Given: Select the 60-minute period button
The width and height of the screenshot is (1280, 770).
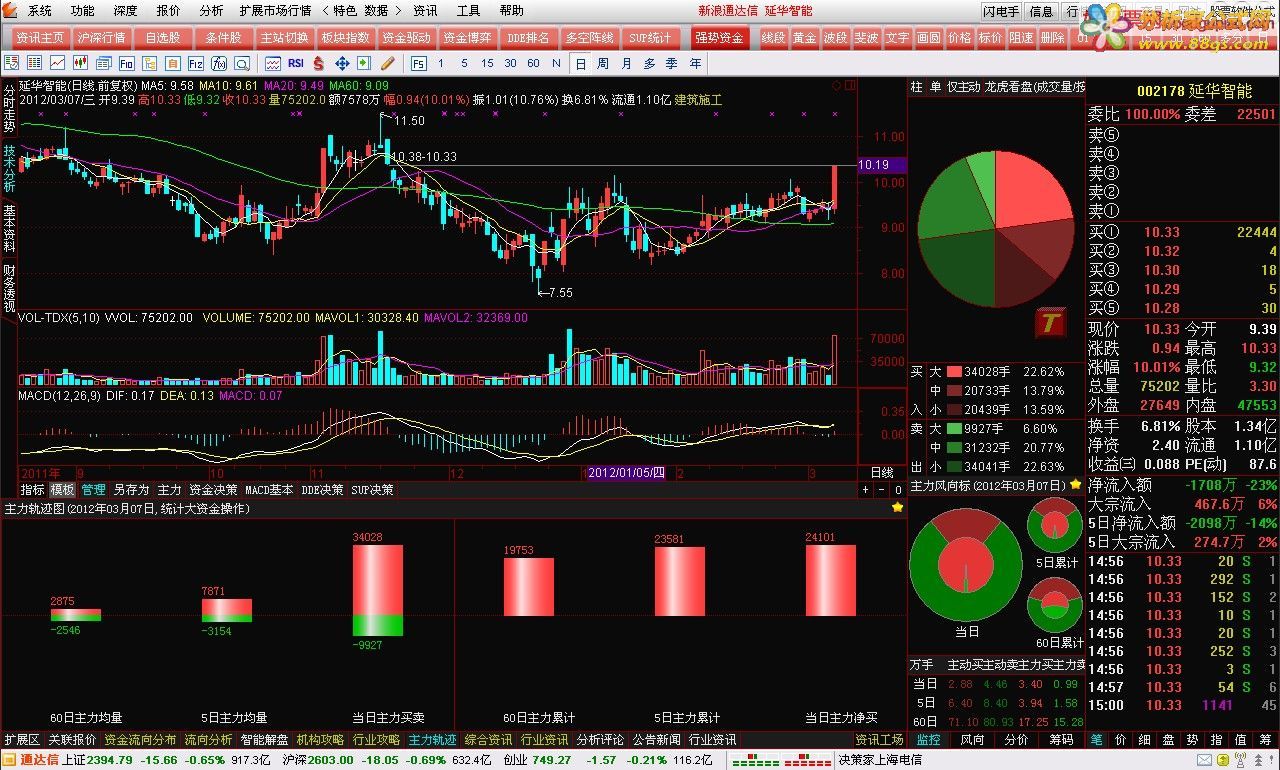Looking at the screenshot, I should 533,63.
